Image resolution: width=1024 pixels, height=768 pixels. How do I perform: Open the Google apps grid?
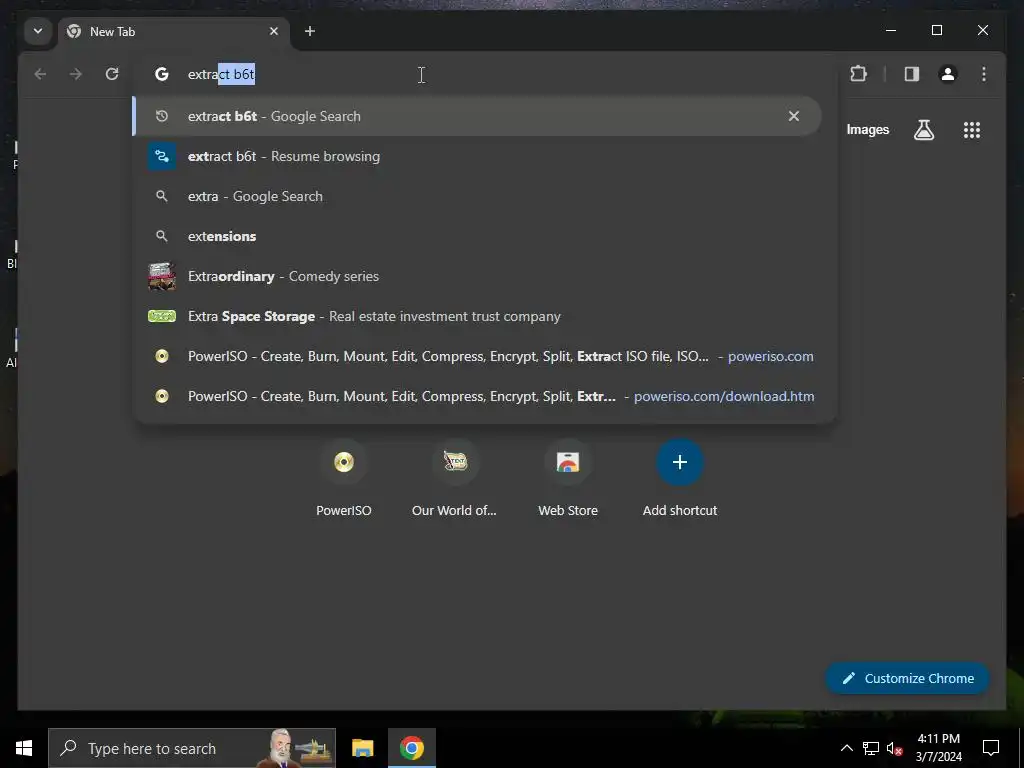972,130
